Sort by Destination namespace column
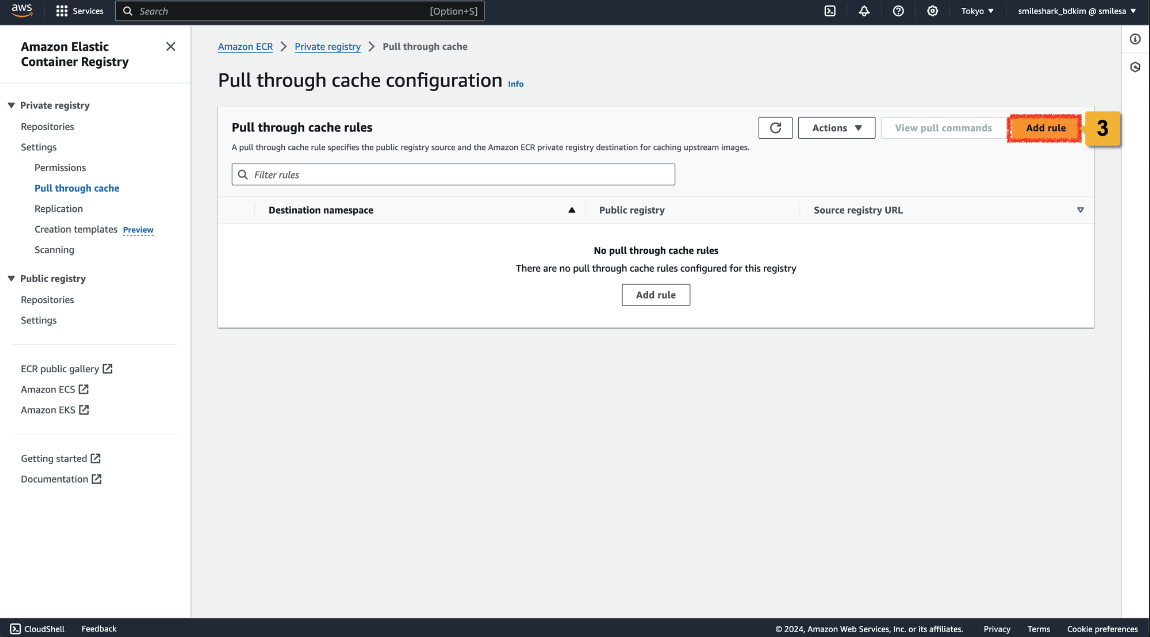 pos(320,210)
